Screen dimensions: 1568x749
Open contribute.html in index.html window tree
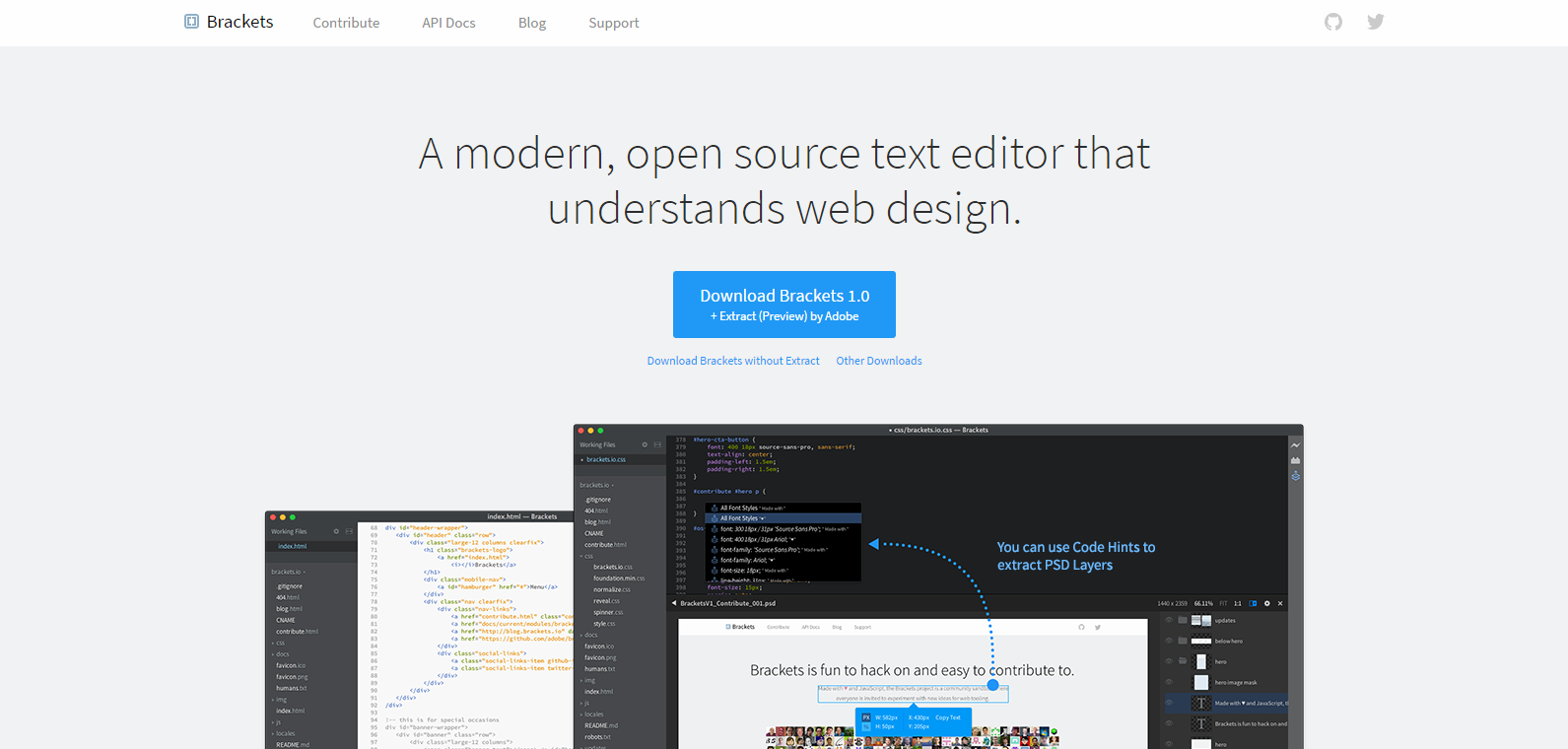[297, 632]
